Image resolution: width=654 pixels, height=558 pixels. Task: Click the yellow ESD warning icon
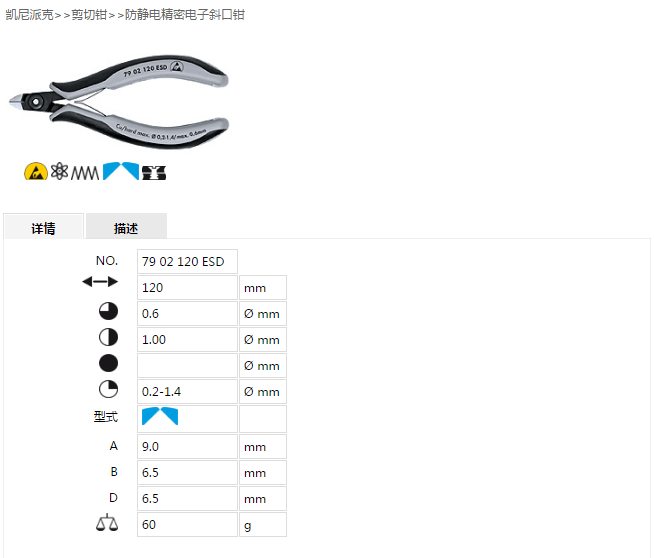tap(35, 171)
